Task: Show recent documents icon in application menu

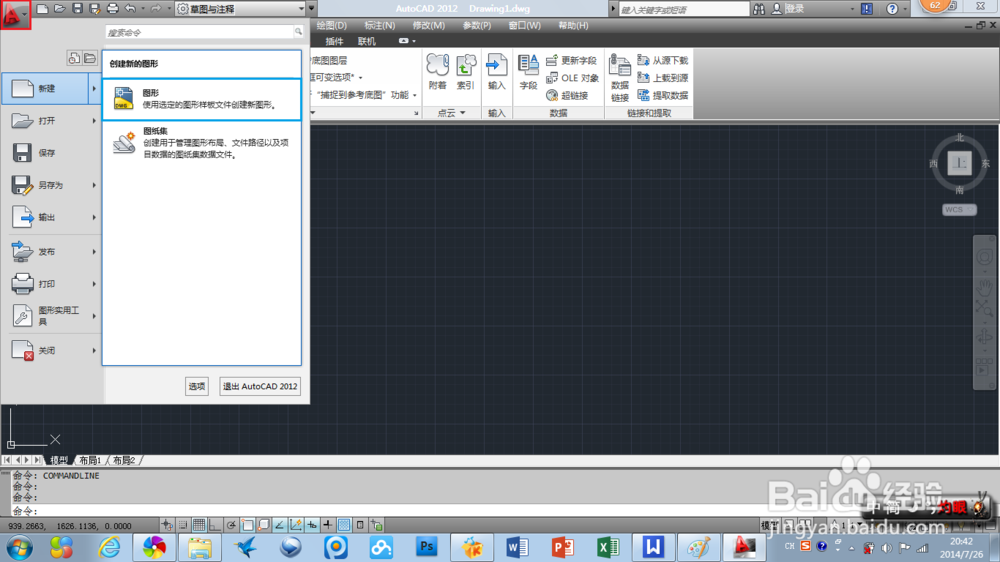Action: (74, 58)
